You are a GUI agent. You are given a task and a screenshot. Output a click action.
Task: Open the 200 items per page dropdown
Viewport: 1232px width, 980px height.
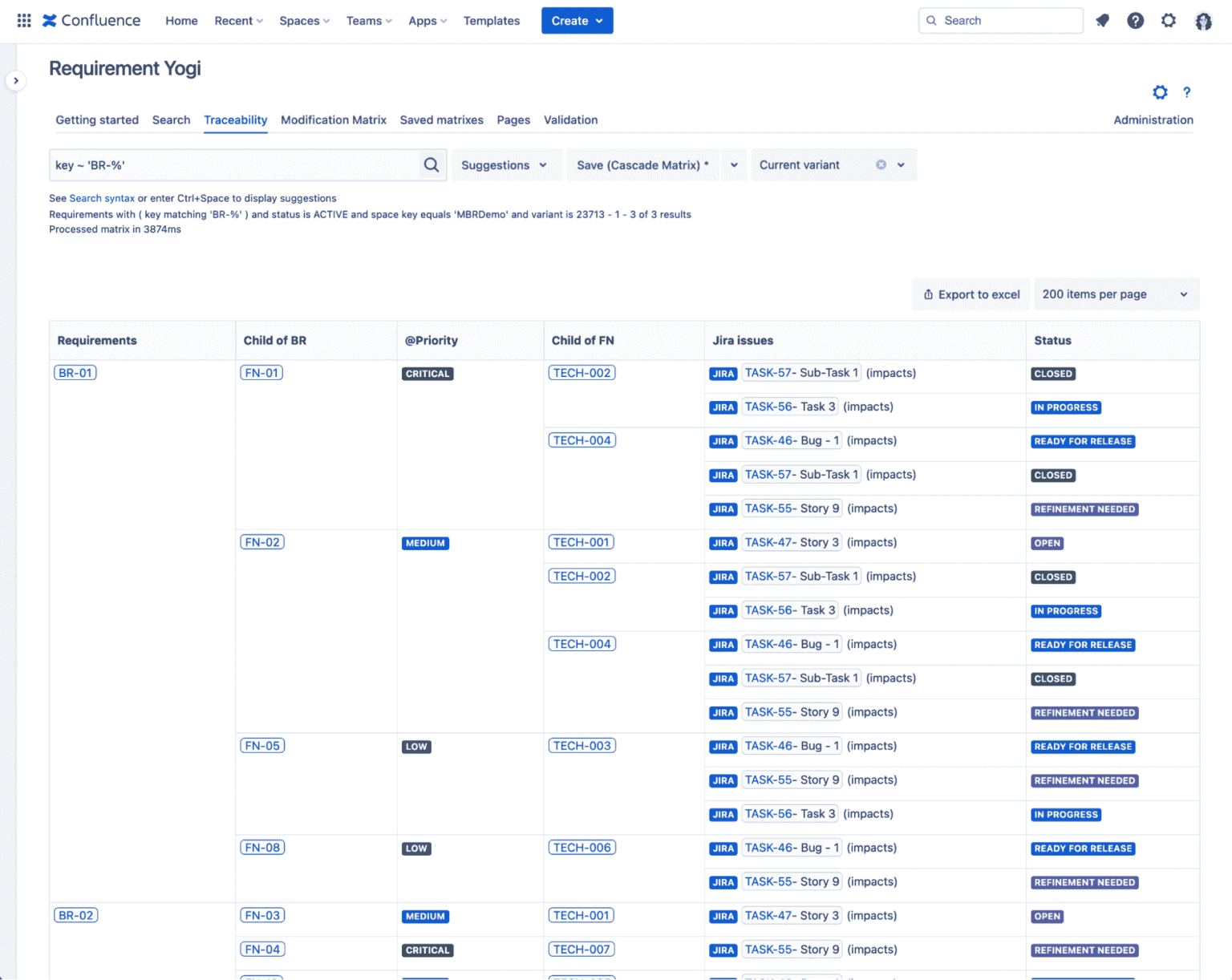click(1116, 294)
